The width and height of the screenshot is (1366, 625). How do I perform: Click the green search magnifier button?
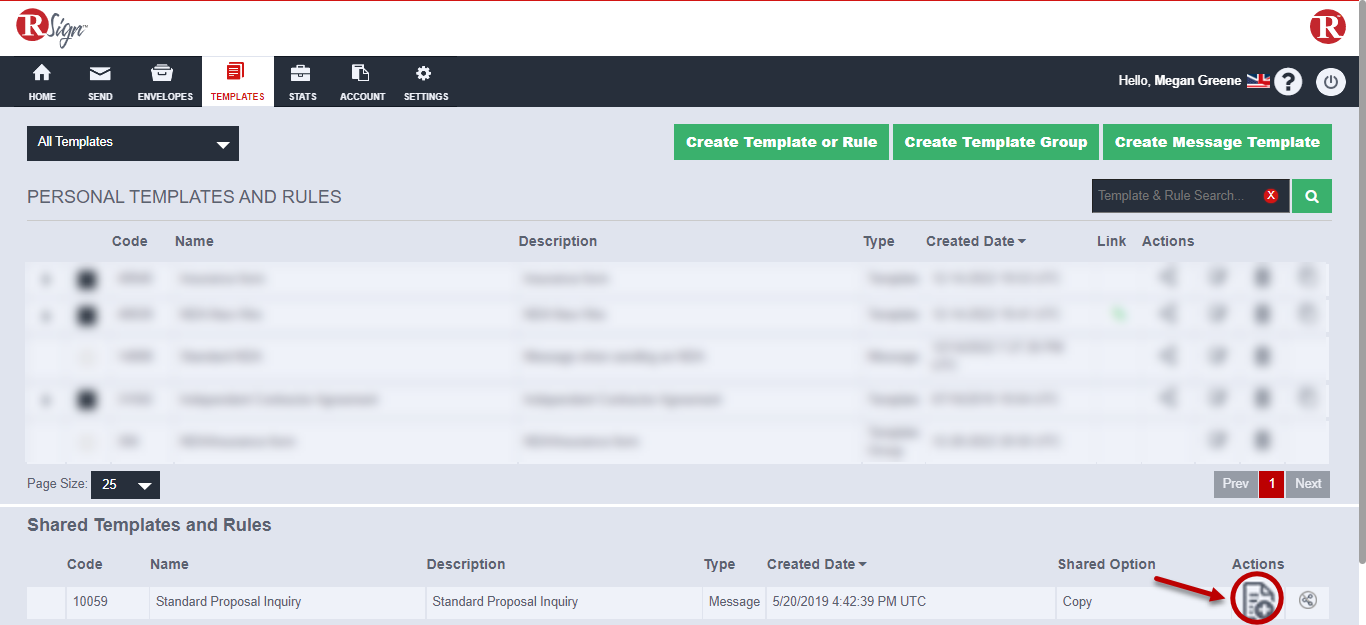[x=1311, y=197]
